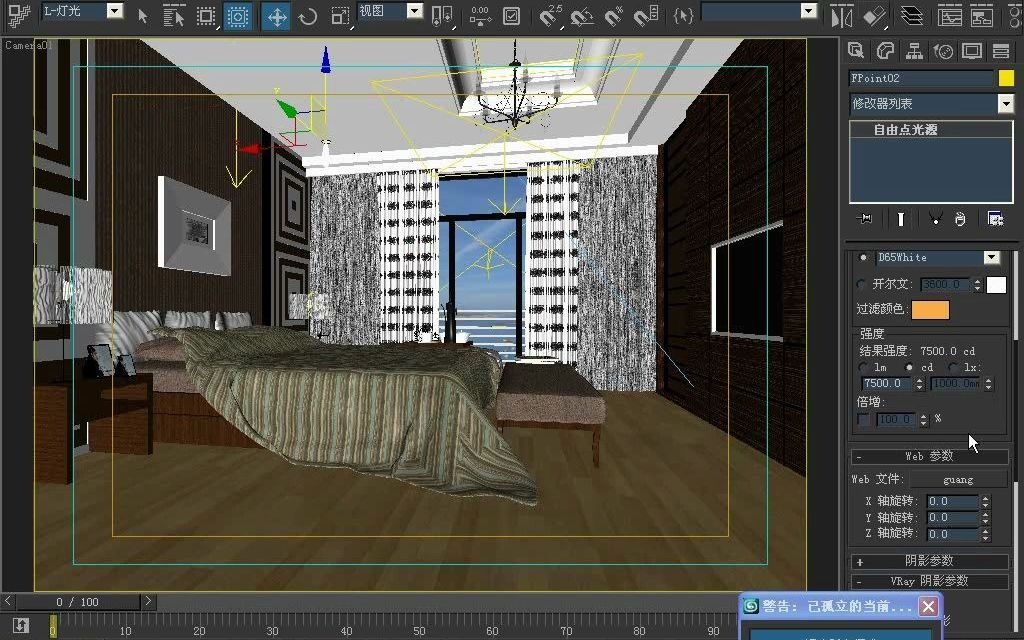Activate the Select and Move tool

(276, 16)
